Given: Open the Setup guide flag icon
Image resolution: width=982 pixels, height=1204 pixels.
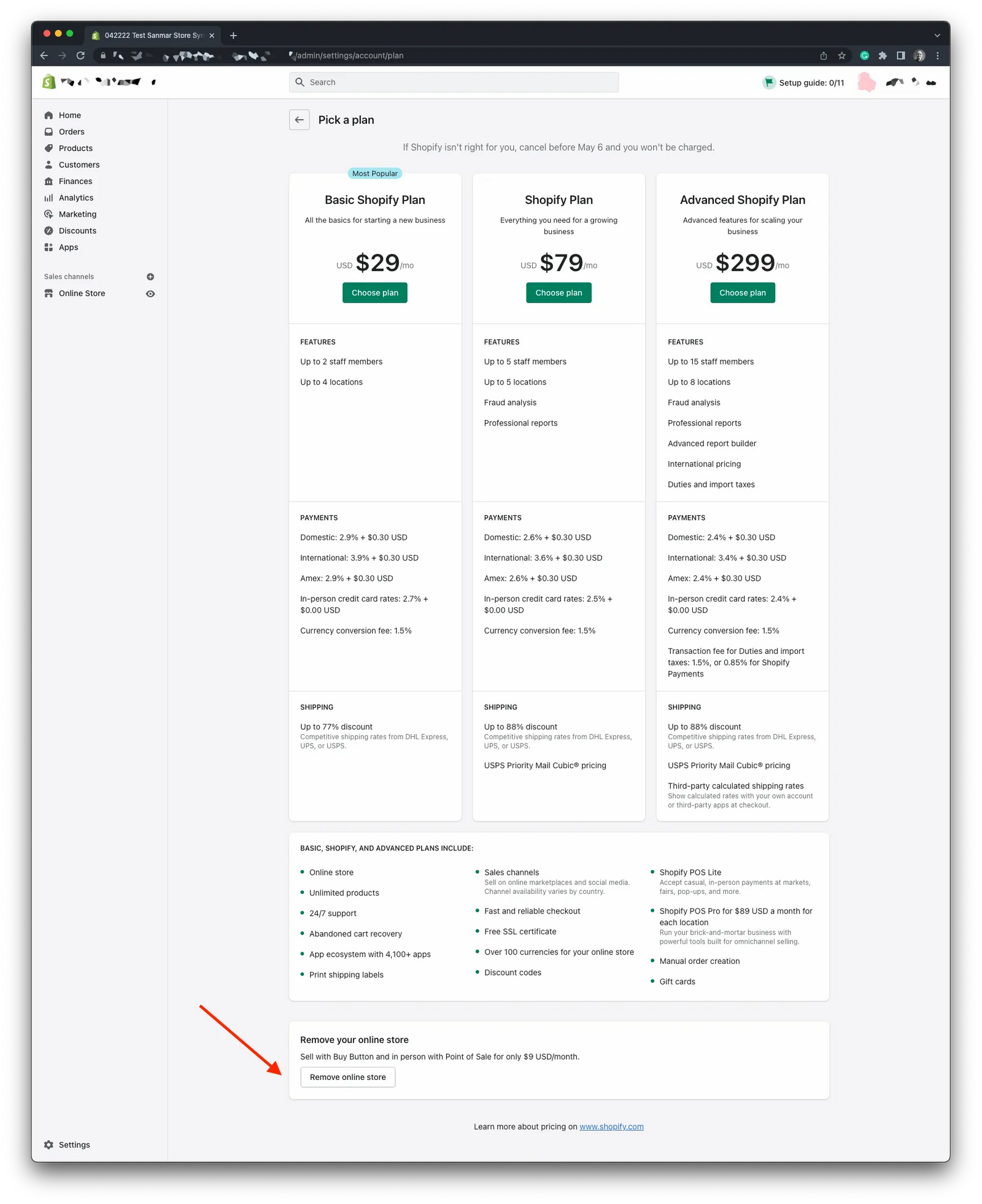Looking at the screenshot, I should pyautogui.click(x=768, y=82).
